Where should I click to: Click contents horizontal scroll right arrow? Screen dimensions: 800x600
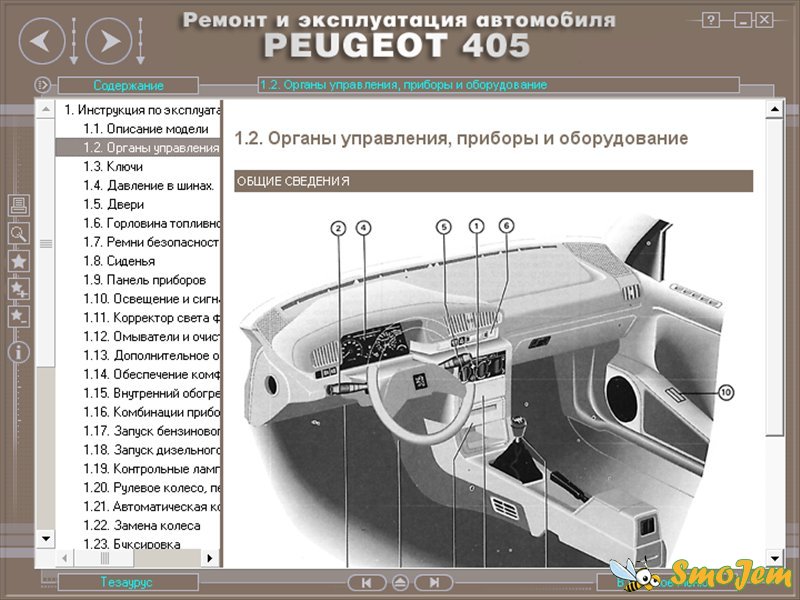pos(210,558)
